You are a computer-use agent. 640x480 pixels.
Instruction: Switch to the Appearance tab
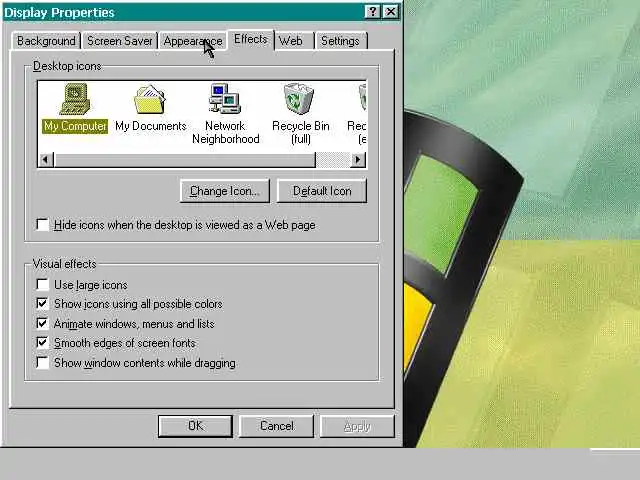[x=193, y=41]
